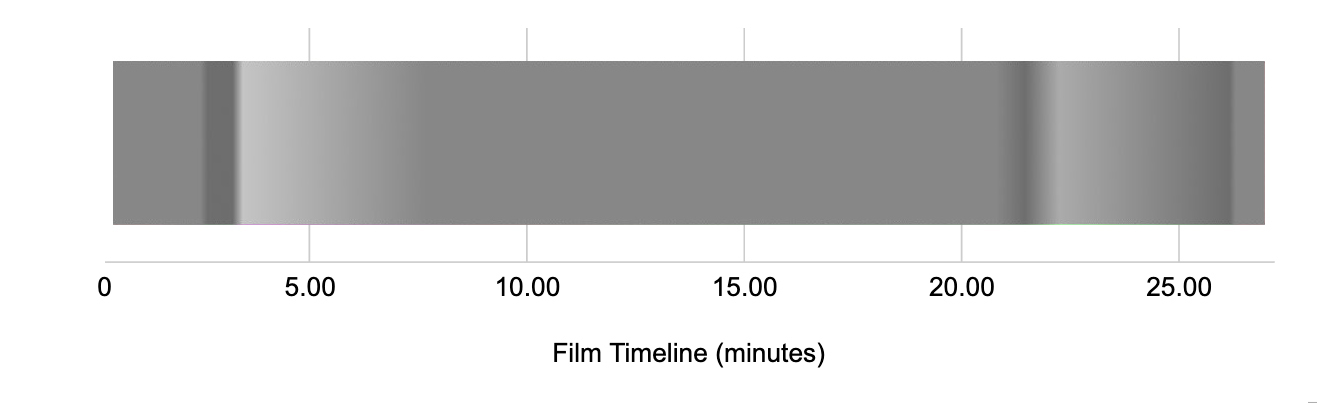Click the gray region at 24 minutes

pyautogui.click(x=1136, y=143)
